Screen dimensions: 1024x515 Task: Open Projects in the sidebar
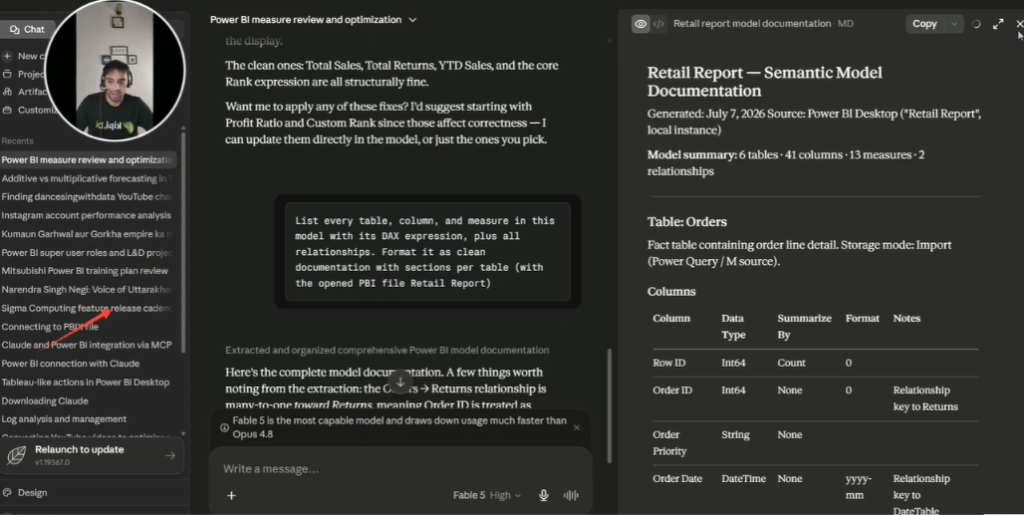25,74
